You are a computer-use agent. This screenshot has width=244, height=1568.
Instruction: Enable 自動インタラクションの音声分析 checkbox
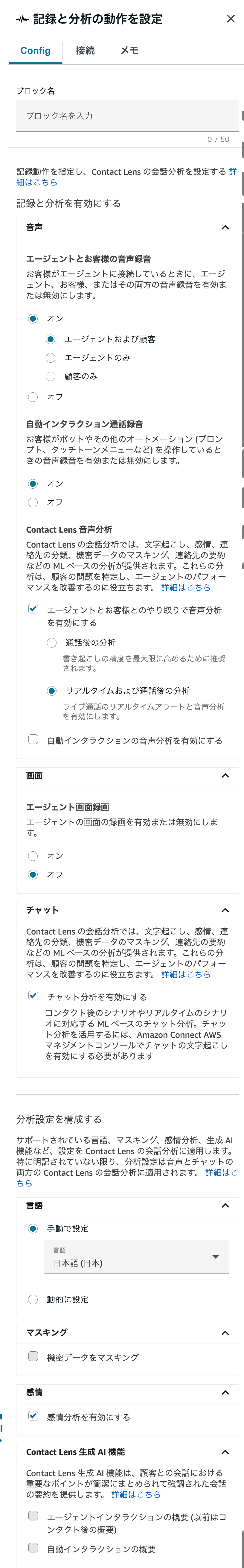tap(33, 740)
